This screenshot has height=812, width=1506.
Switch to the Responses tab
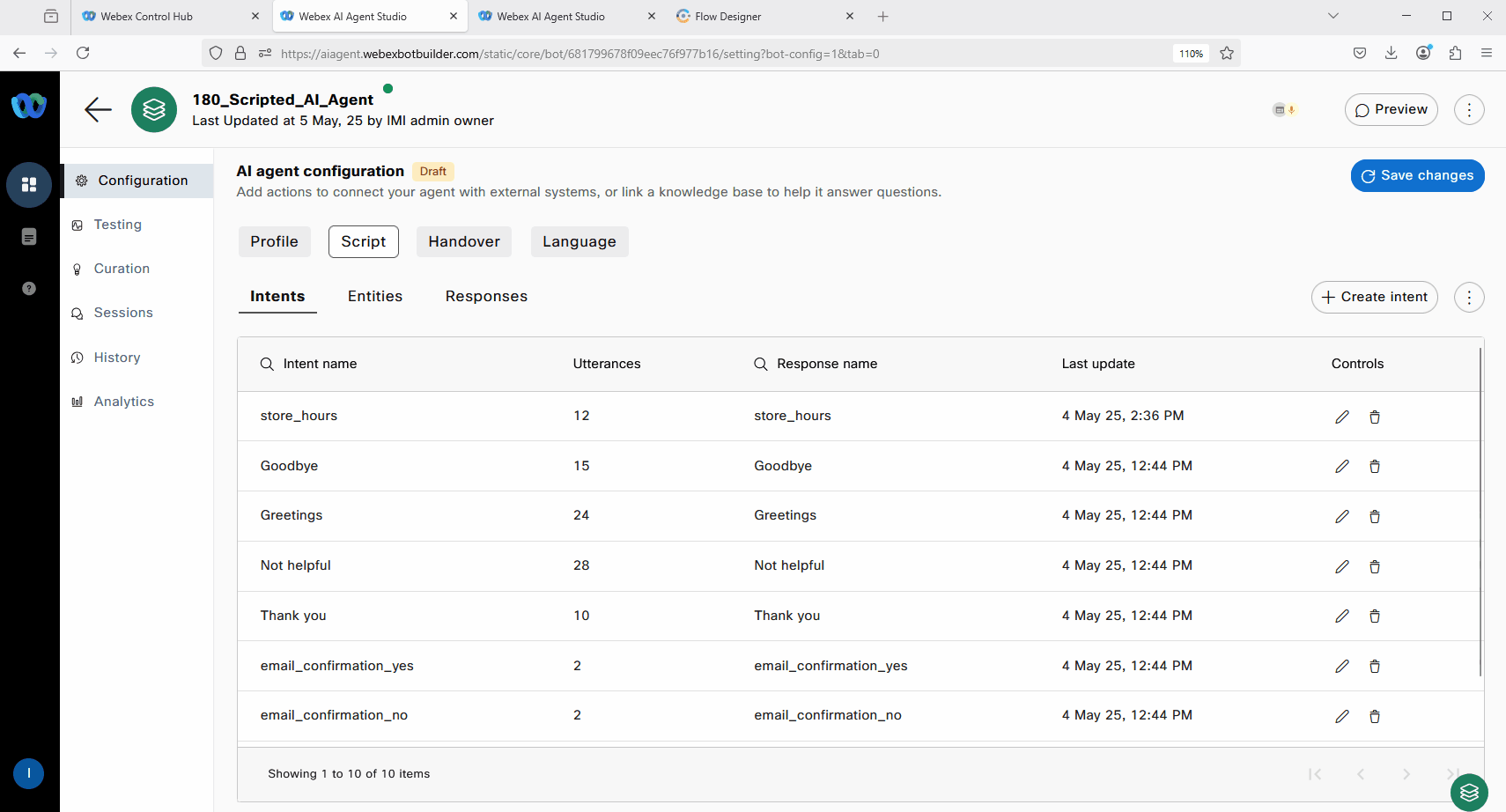click(486, 297)
